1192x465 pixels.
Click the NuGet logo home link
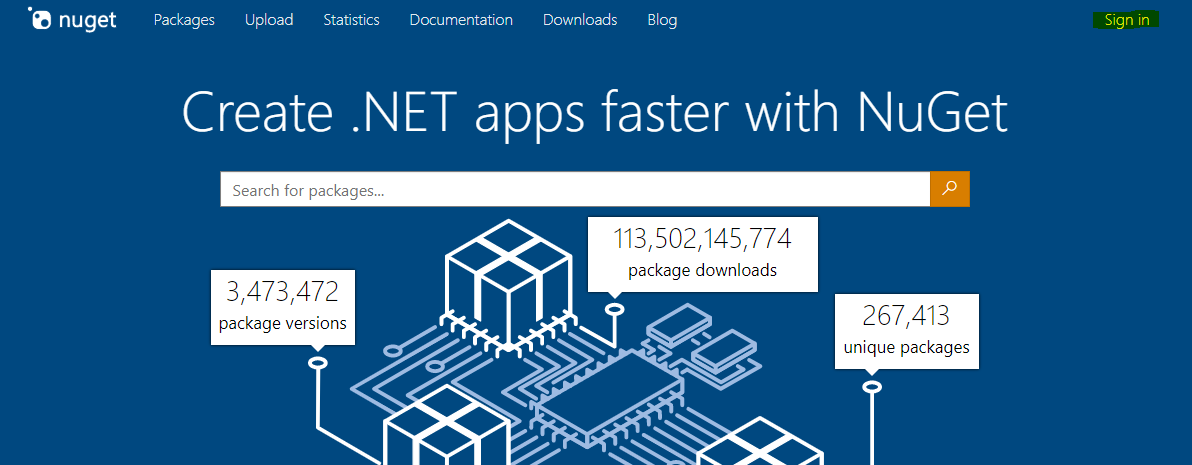72,19
